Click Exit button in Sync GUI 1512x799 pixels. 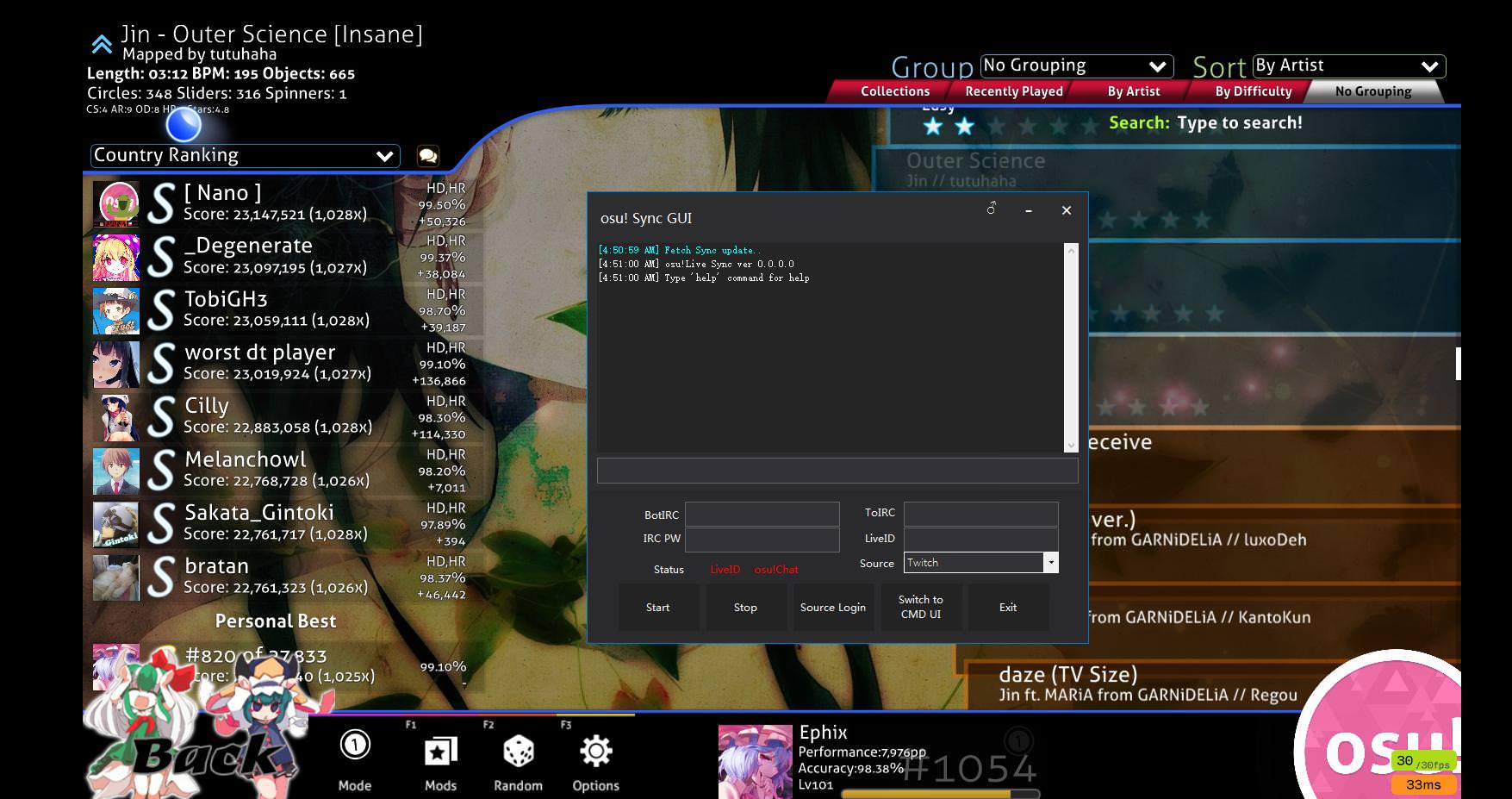[x=1008, y=608]
